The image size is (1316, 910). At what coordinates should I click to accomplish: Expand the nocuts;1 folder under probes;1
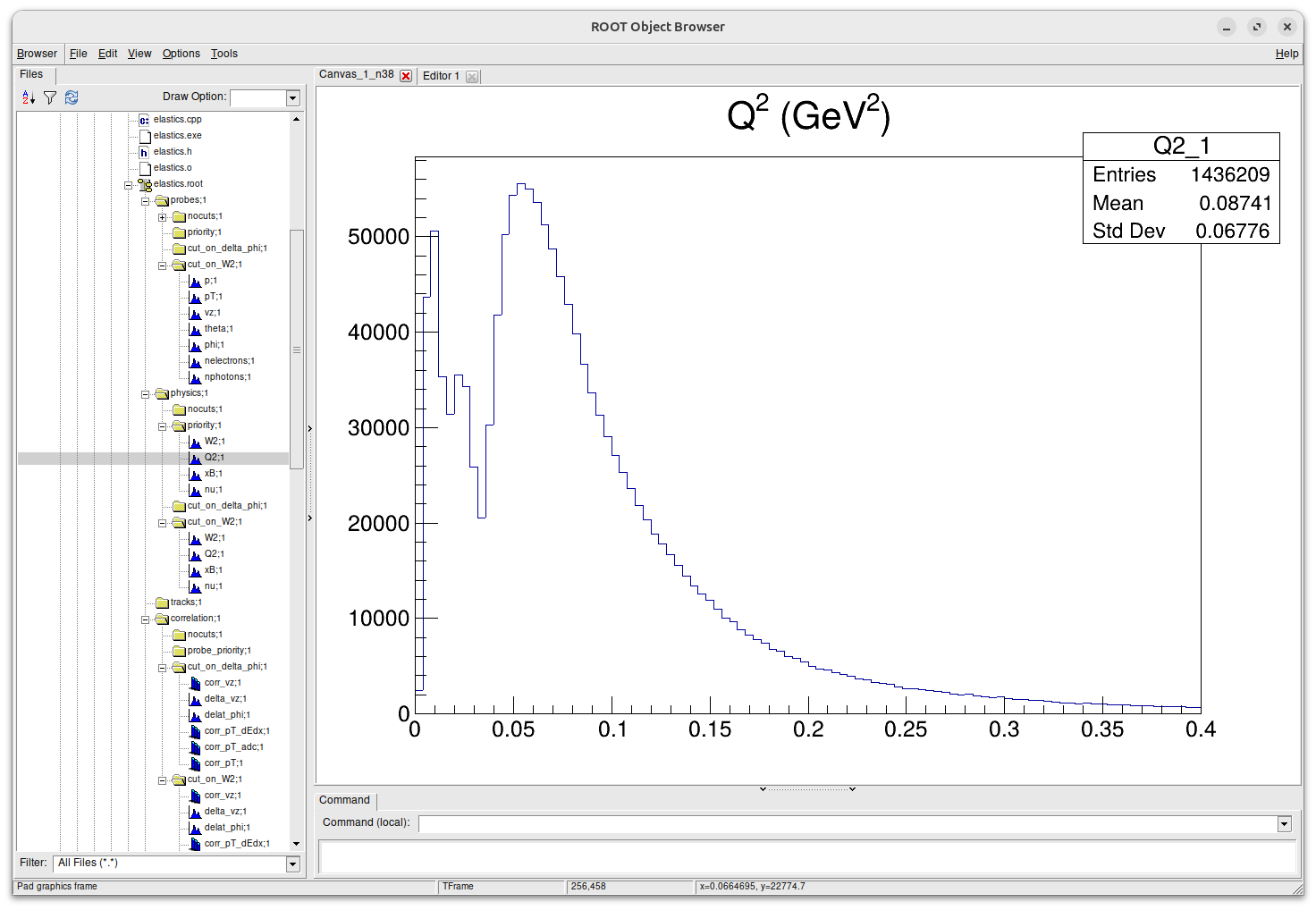(162, 217)
